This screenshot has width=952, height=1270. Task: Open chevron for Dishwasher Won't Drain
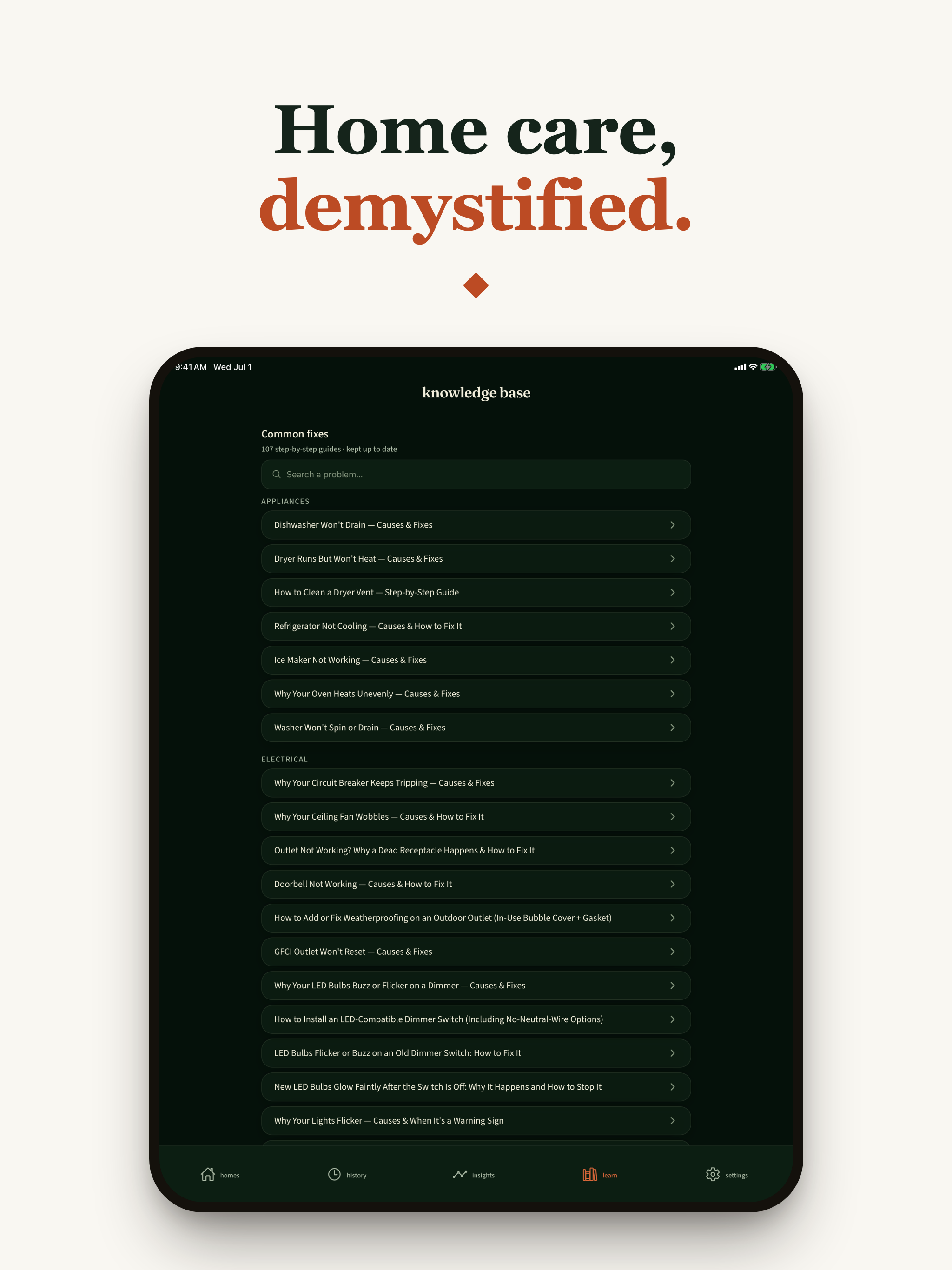pyautogui.click(x=672, y=525)
